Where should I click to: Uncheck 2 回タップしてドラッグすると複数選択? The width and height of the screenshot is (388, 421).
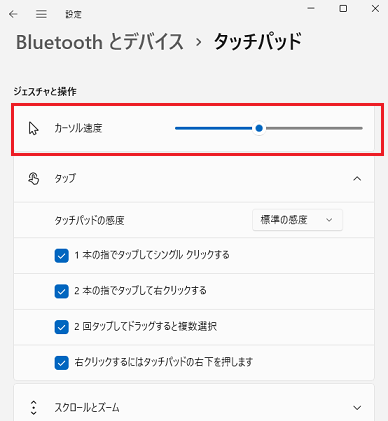pyautogui.click(x=61, y=327)
